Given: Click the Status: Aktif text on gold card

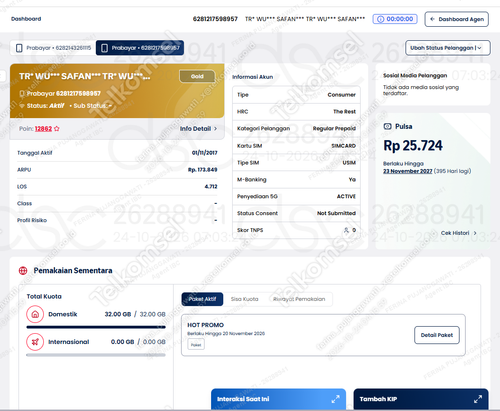Looking at the screenshot, I should click(45, 106).
